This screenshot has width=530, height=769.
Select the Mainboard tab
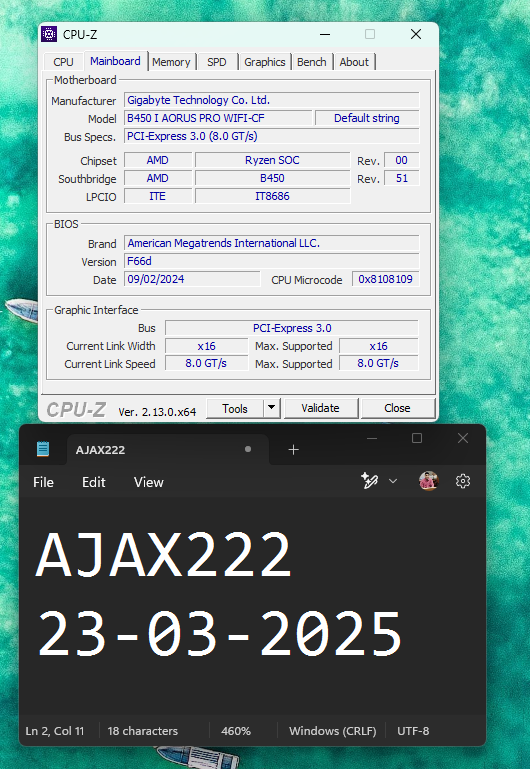pyautogui.click(x=115, y=61)
